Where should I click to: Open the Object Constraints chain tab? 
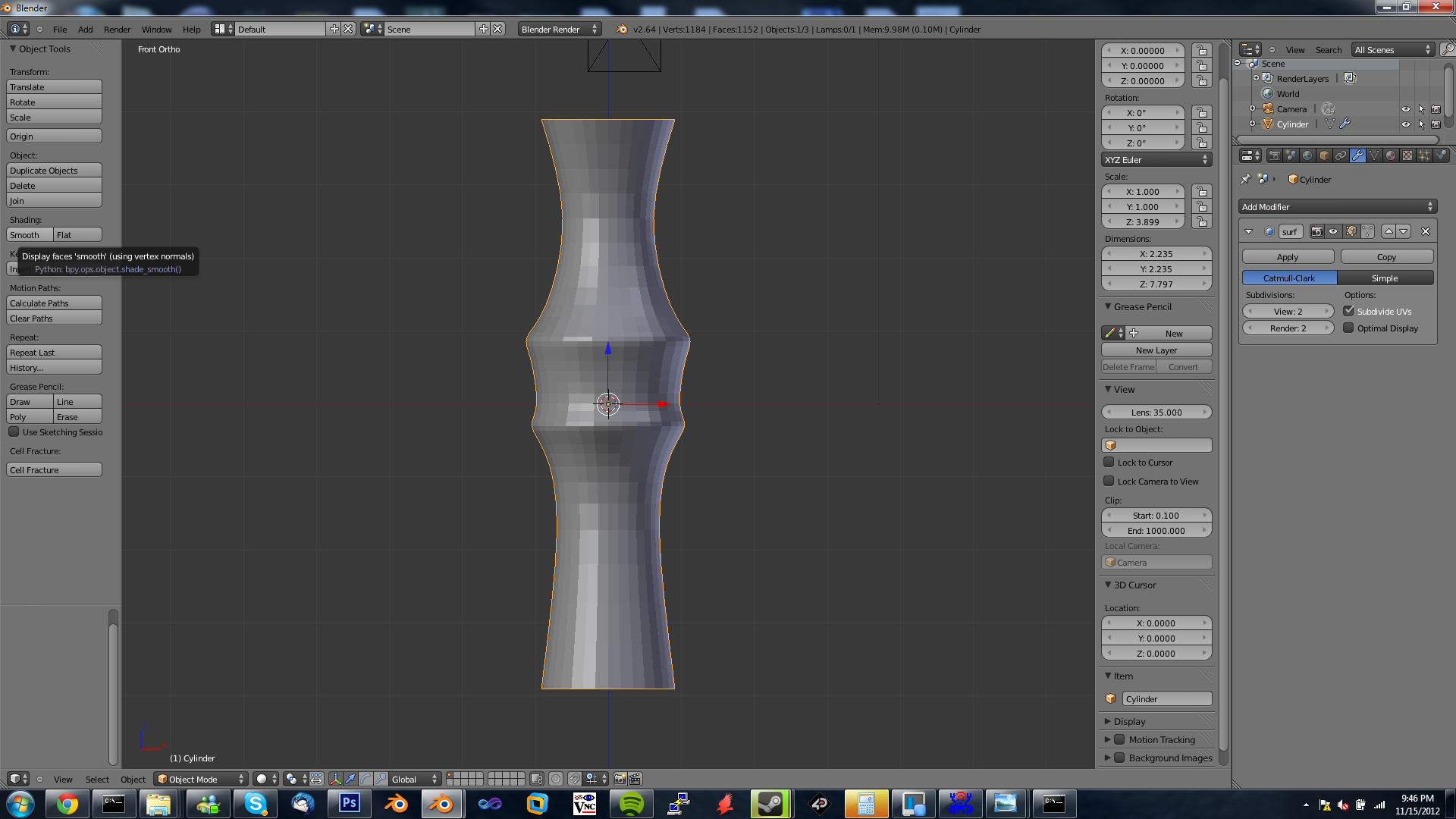pos(1341,155)
